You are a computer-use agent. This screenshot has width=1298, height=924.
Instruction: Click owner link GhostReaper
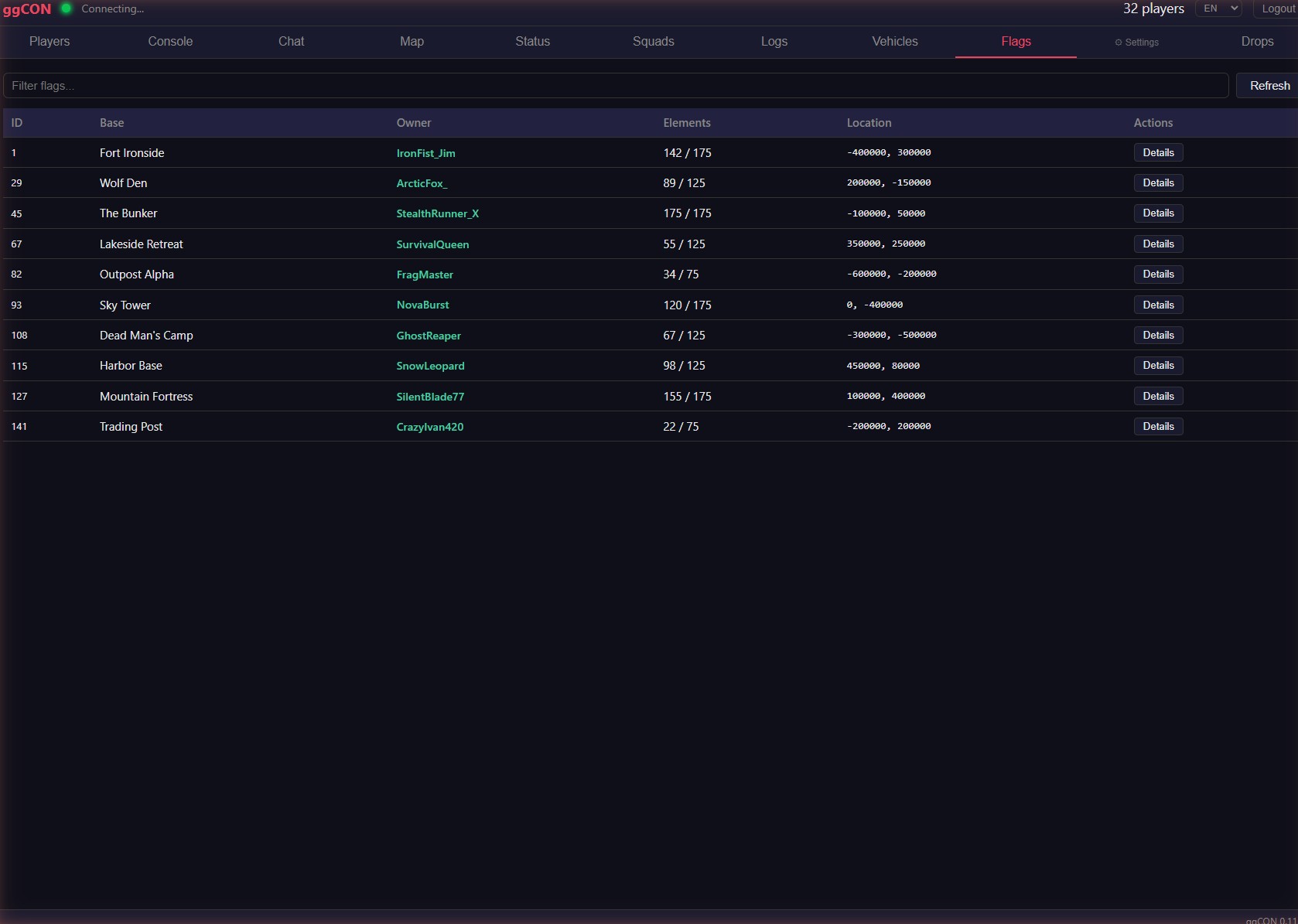(429, 336)
